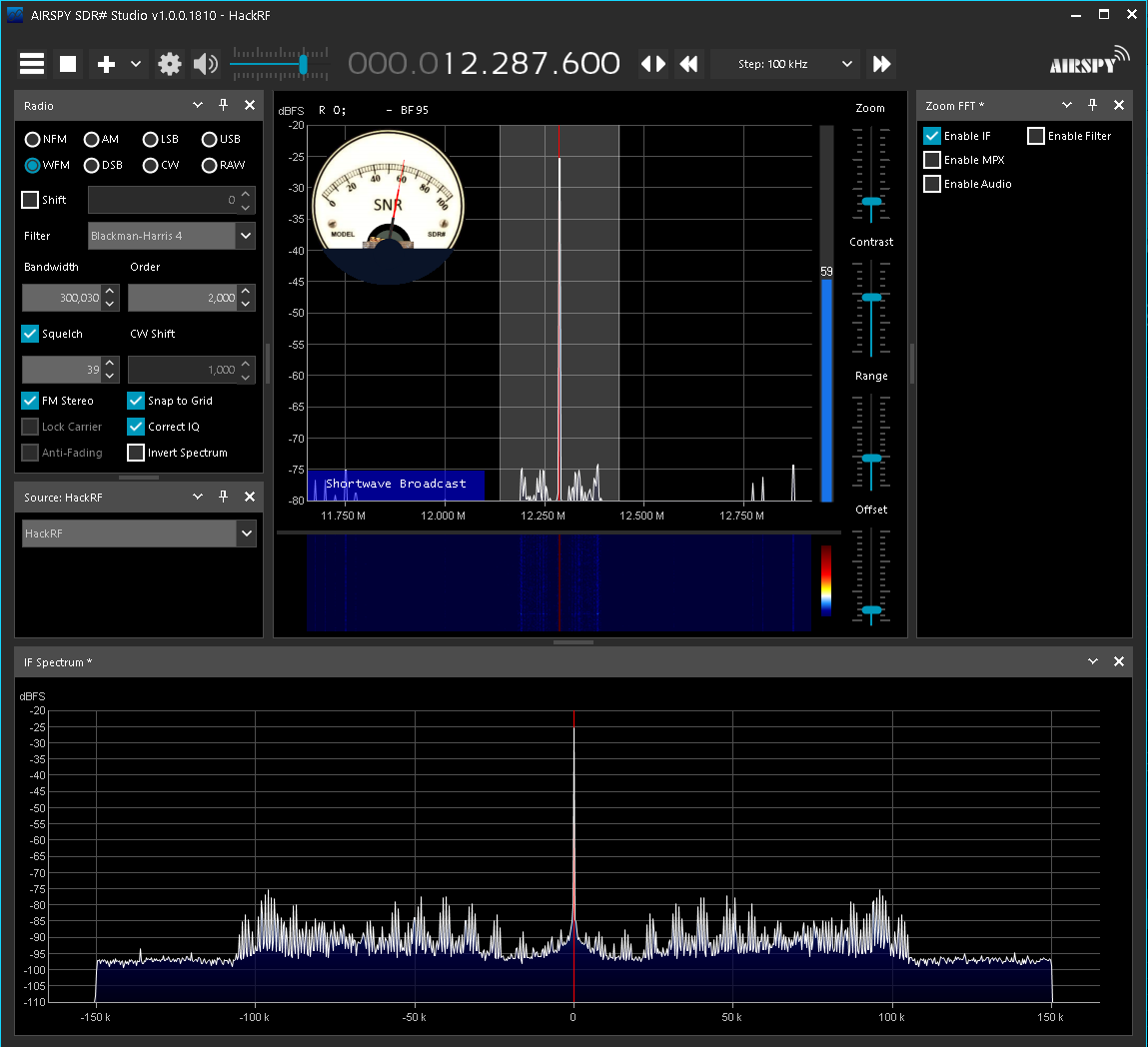
Task: Pin the Source HackRF panel
Action: [223, 497]
